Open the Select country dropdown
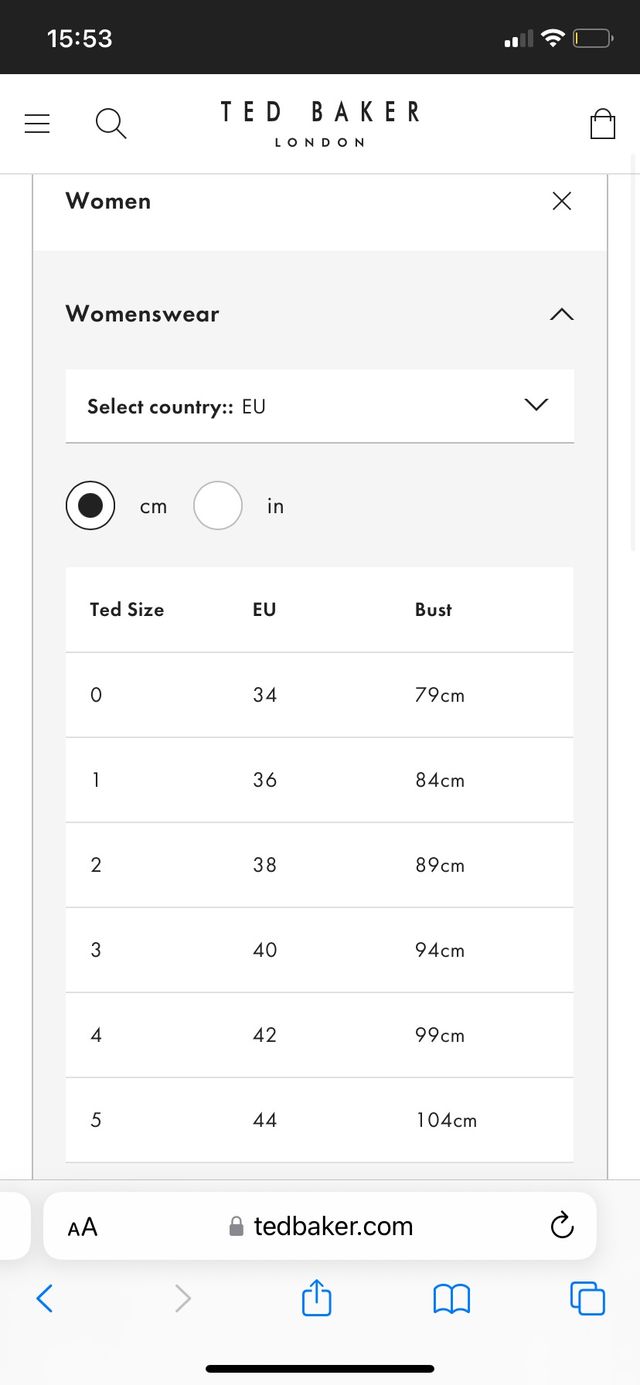Viewport: 640px width, 1385px height. coord(320,406)
